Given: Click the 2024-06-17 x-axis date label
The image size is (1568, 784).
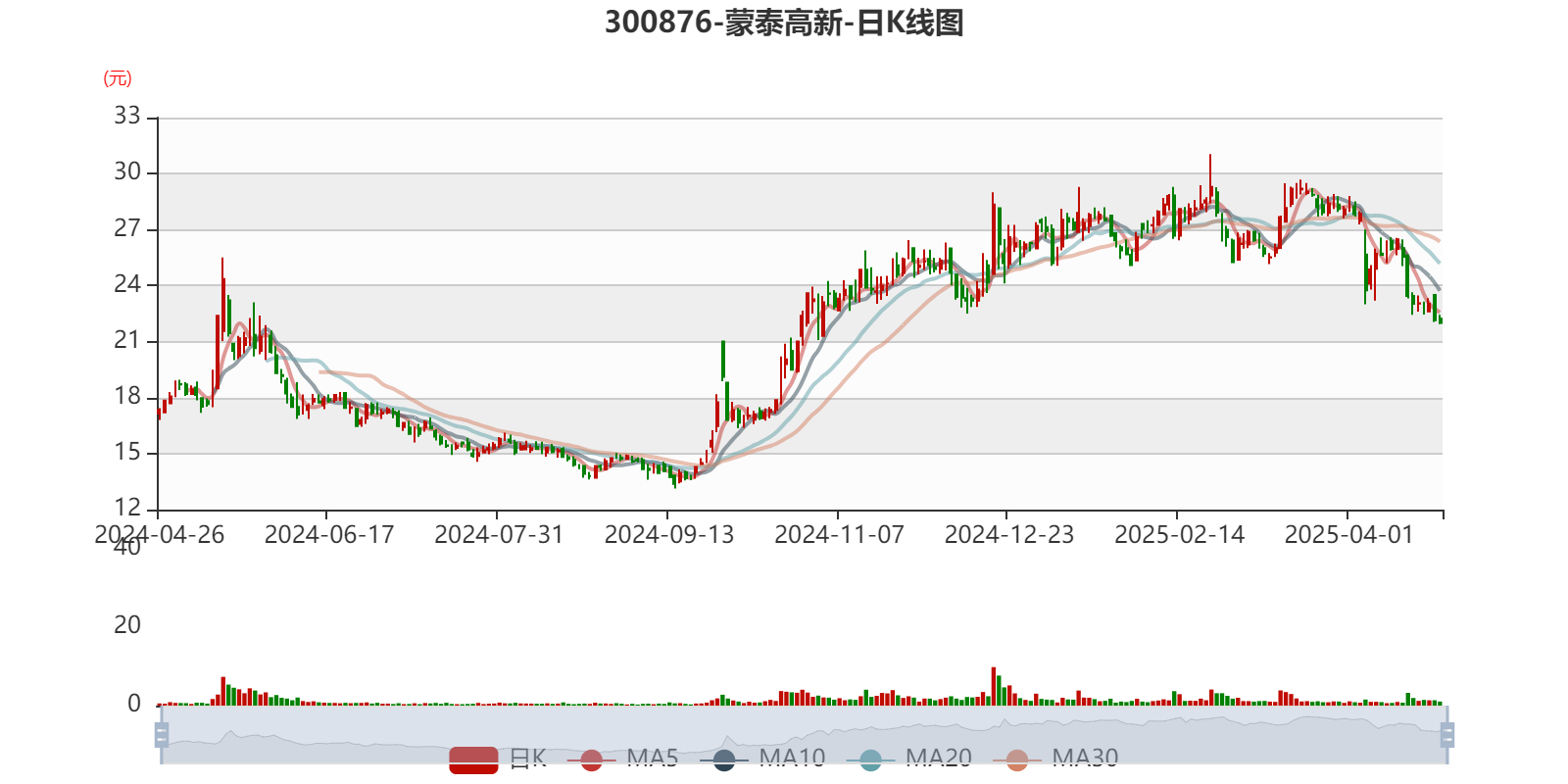Looking at the screenshot, I should (x=328, y=535).
